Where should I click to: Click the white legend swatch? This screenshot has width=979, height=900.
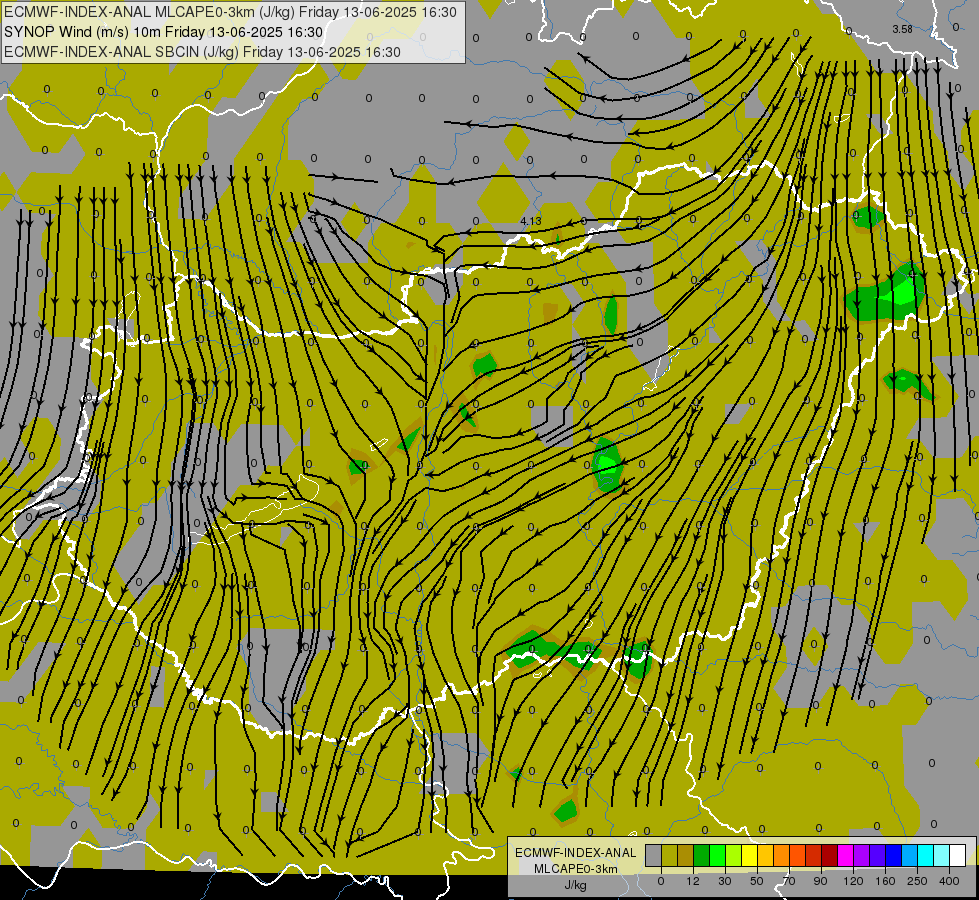958,855
